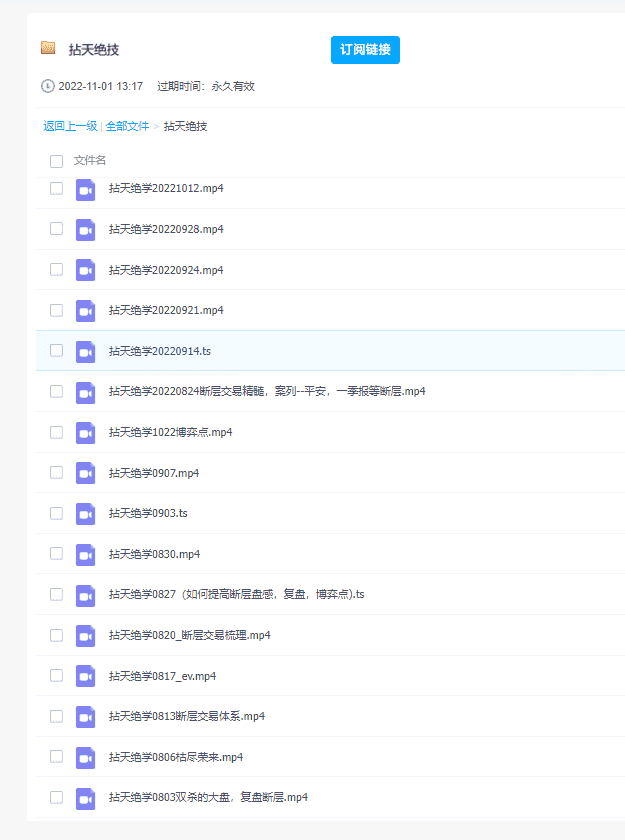Click the video icon for 拈天绝学20220914.ts
This screenshot has height=840, width=625.
(85, 352)
